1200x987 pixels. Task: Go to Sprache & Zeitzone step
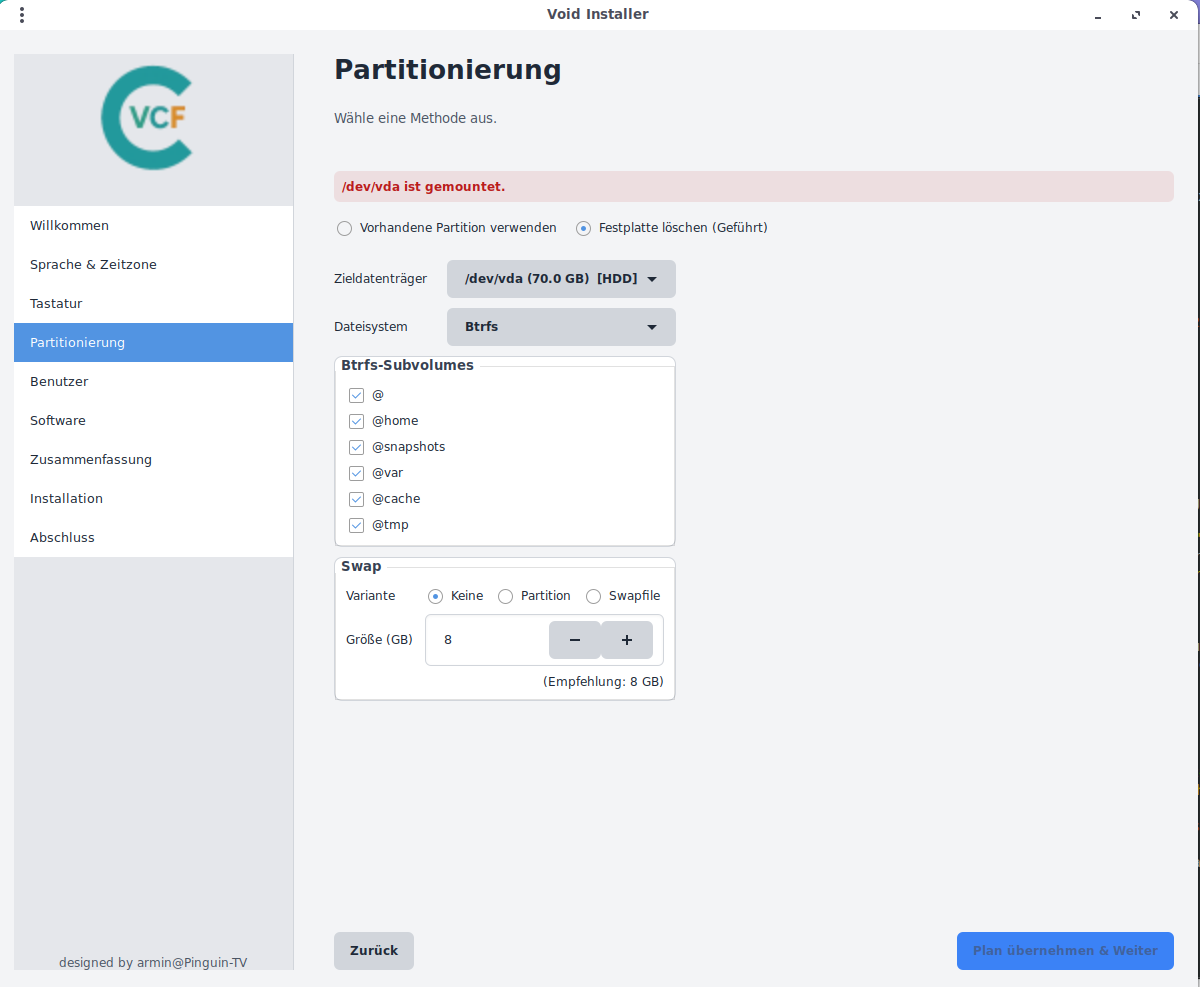[x=93, y=265]
